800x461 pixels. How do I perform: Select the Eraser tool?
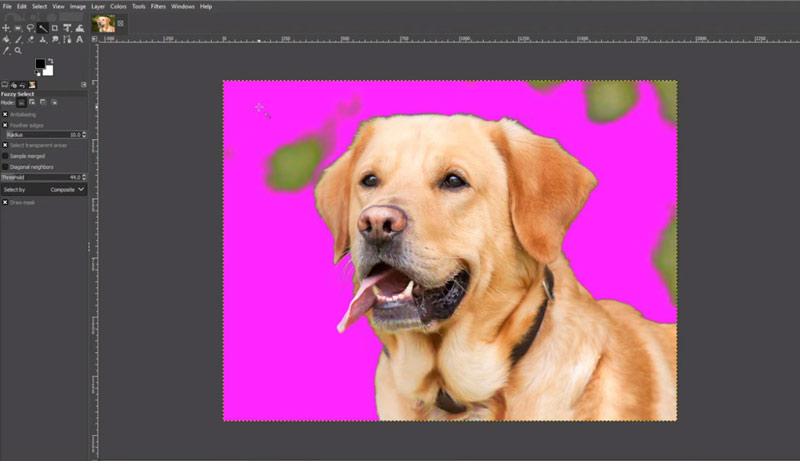(x=31, y=39)
